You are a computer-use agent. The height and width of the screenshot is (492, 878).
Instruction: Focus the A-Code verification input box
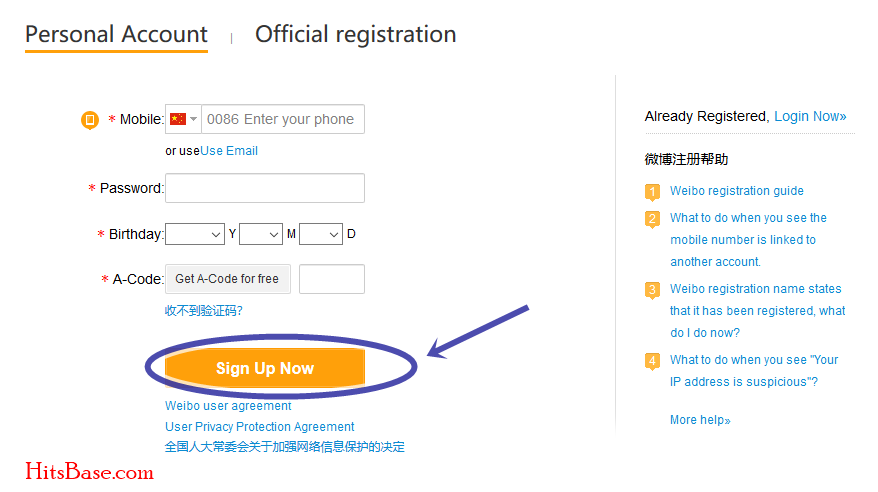pos(331,279)
